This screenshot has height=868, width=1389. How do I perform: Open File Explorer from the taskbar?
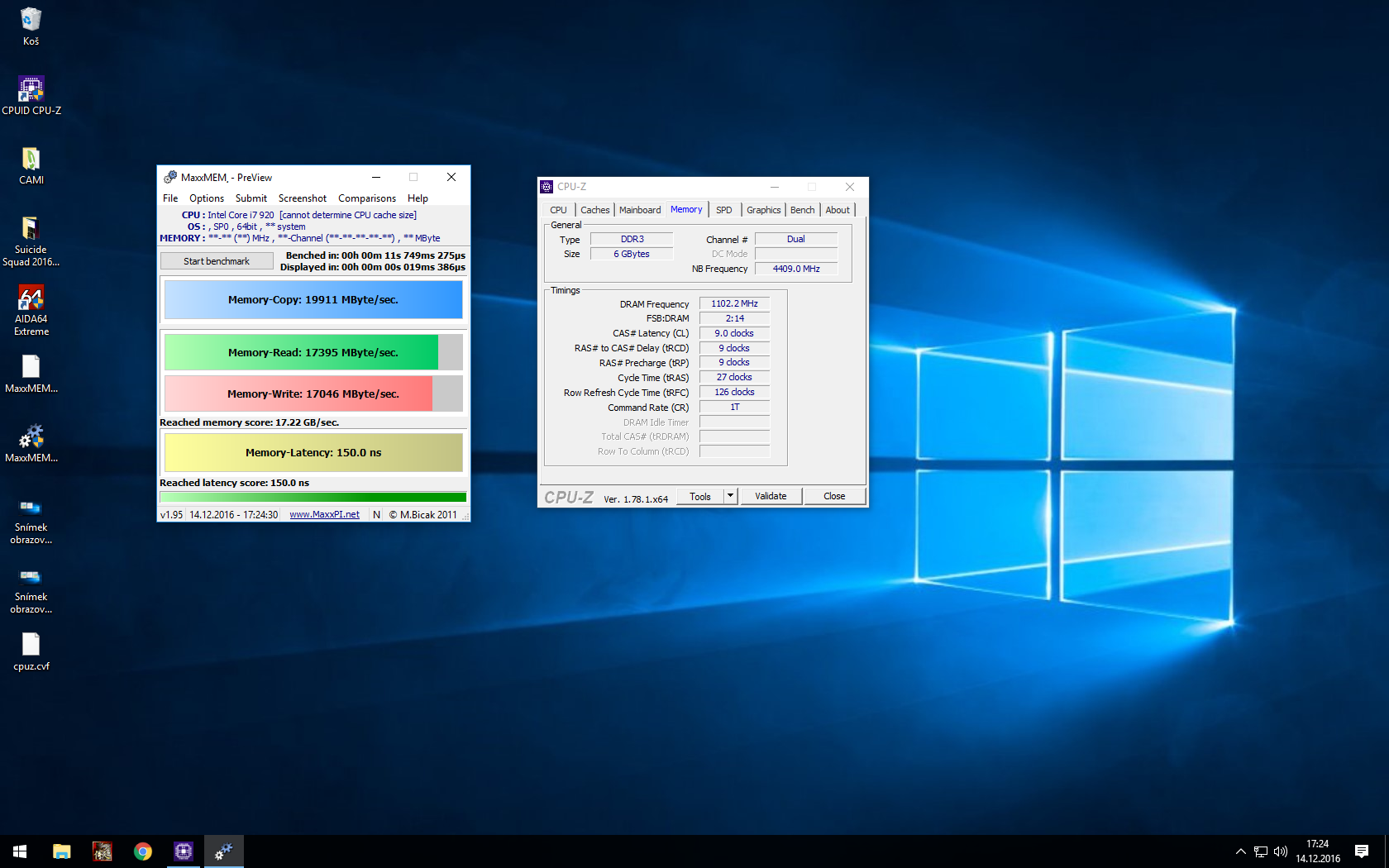[x=62, y=851]
